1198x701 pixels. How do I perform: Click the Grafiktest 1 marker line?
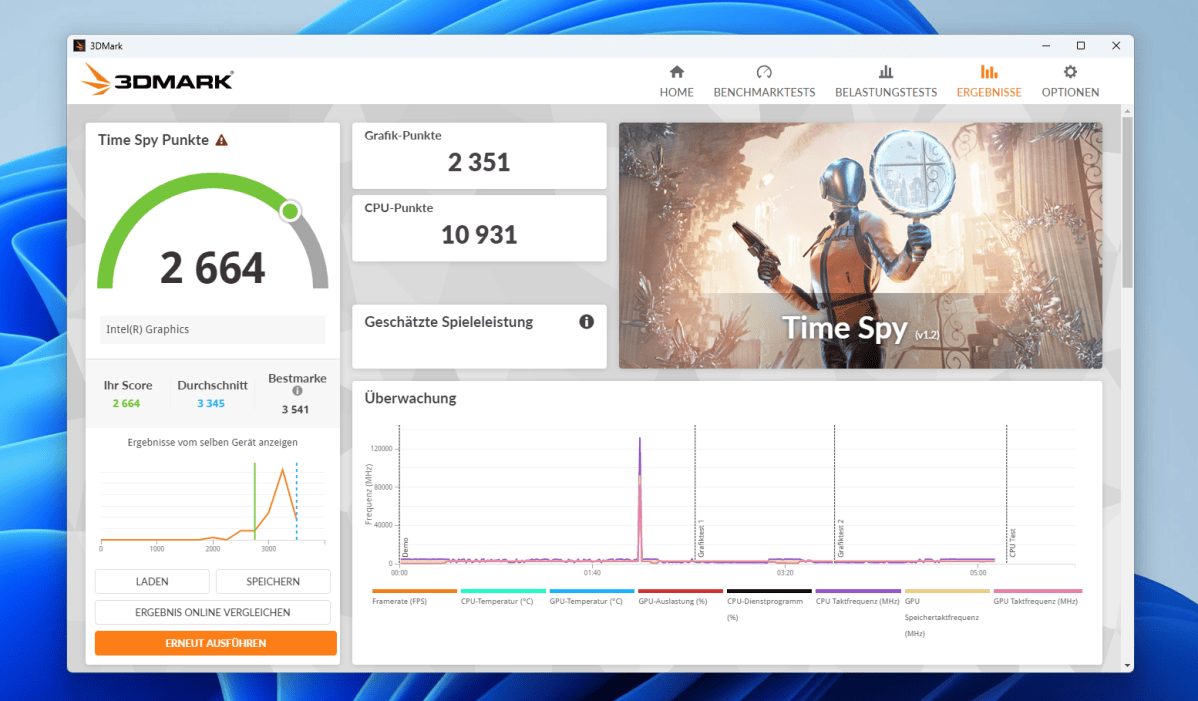coord(695,493)
